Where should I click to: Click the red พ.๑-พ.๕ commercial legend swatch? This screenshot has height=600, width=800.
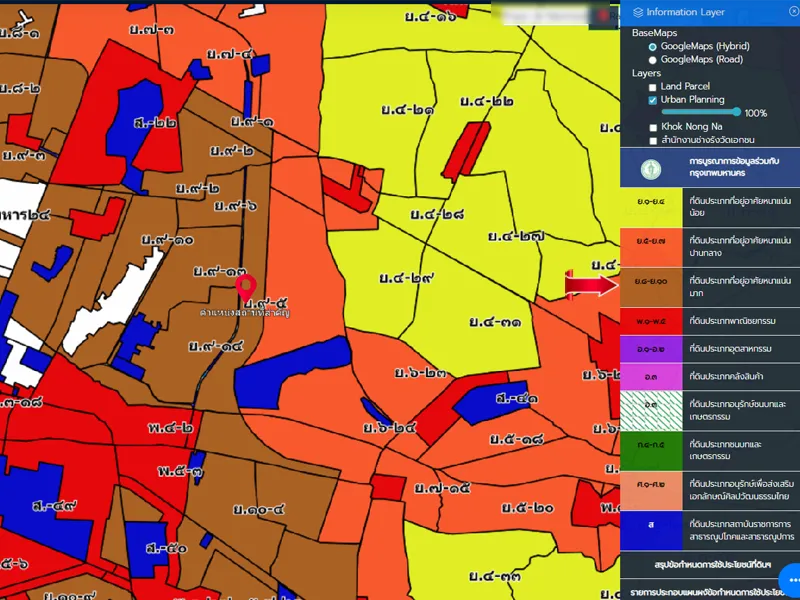(651, 321)
